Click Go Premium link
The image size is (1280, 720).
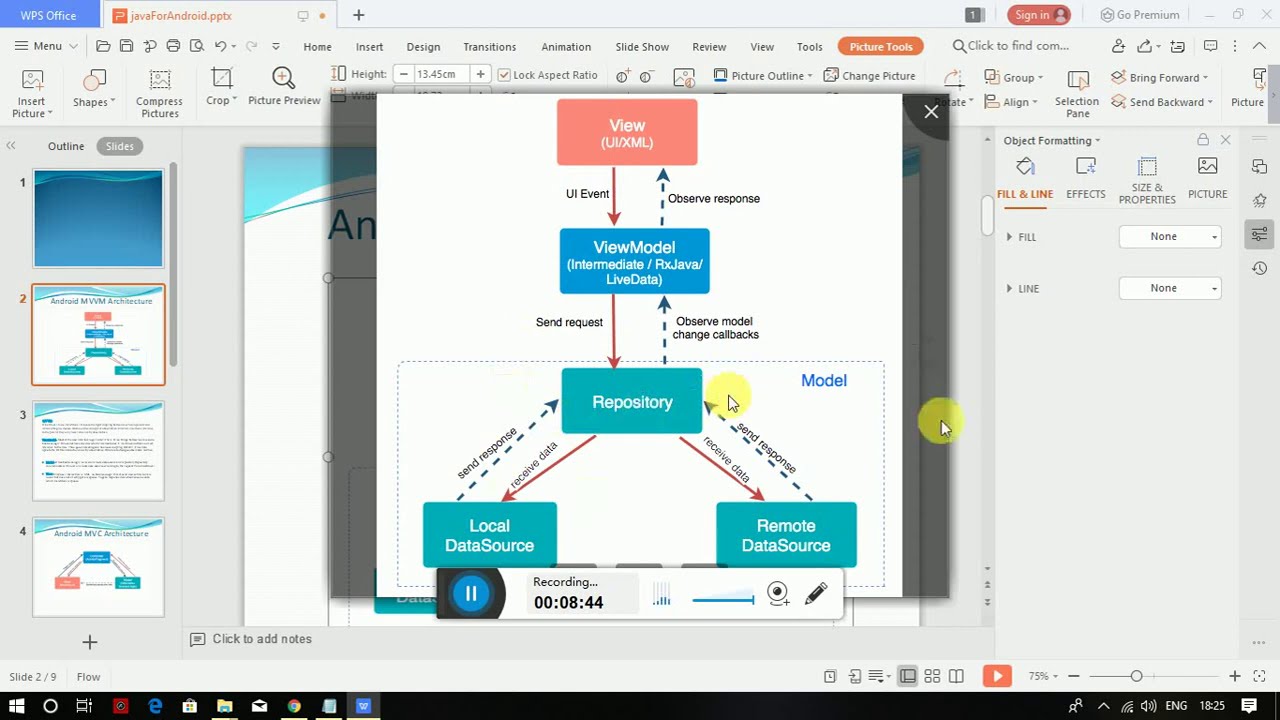coord(1140,15)
